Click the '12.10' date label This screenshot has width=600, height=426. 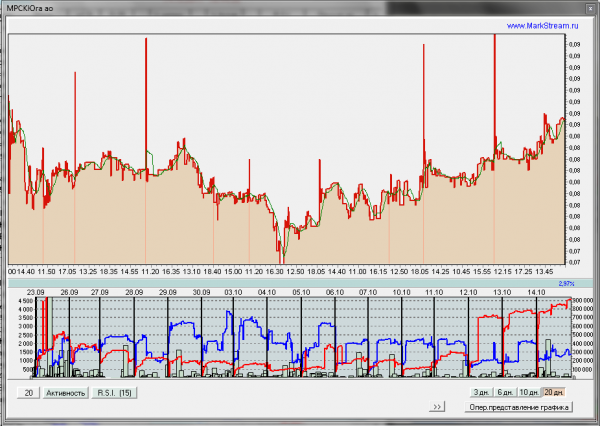pos(468,292)
